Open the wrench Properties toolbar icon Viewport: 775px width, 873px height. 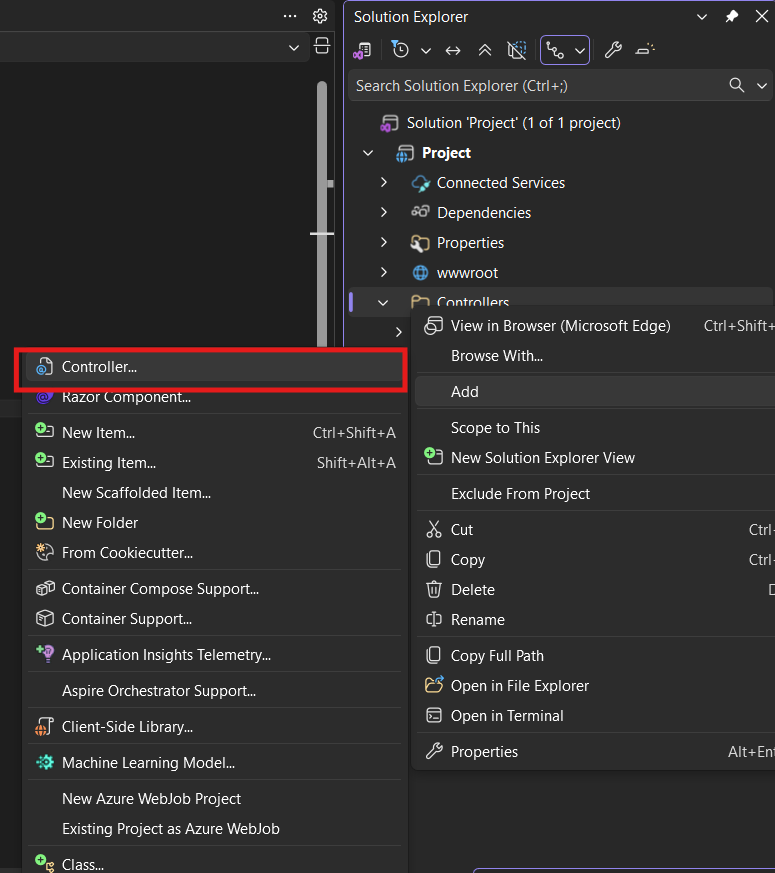coord(613,50)
